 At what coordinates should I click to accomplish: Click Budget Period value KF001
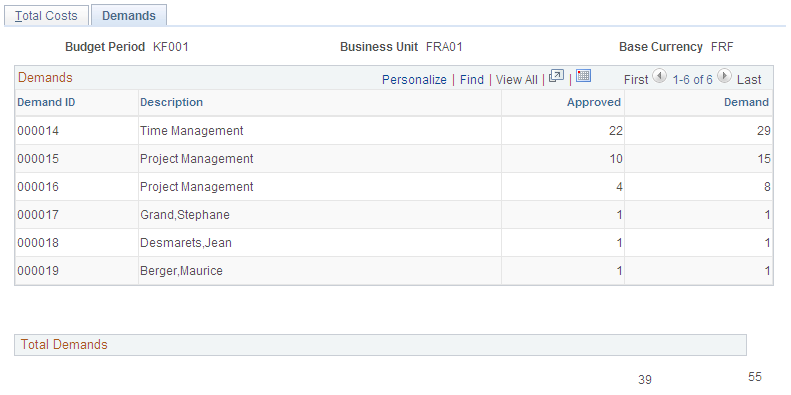click(171, 47)
